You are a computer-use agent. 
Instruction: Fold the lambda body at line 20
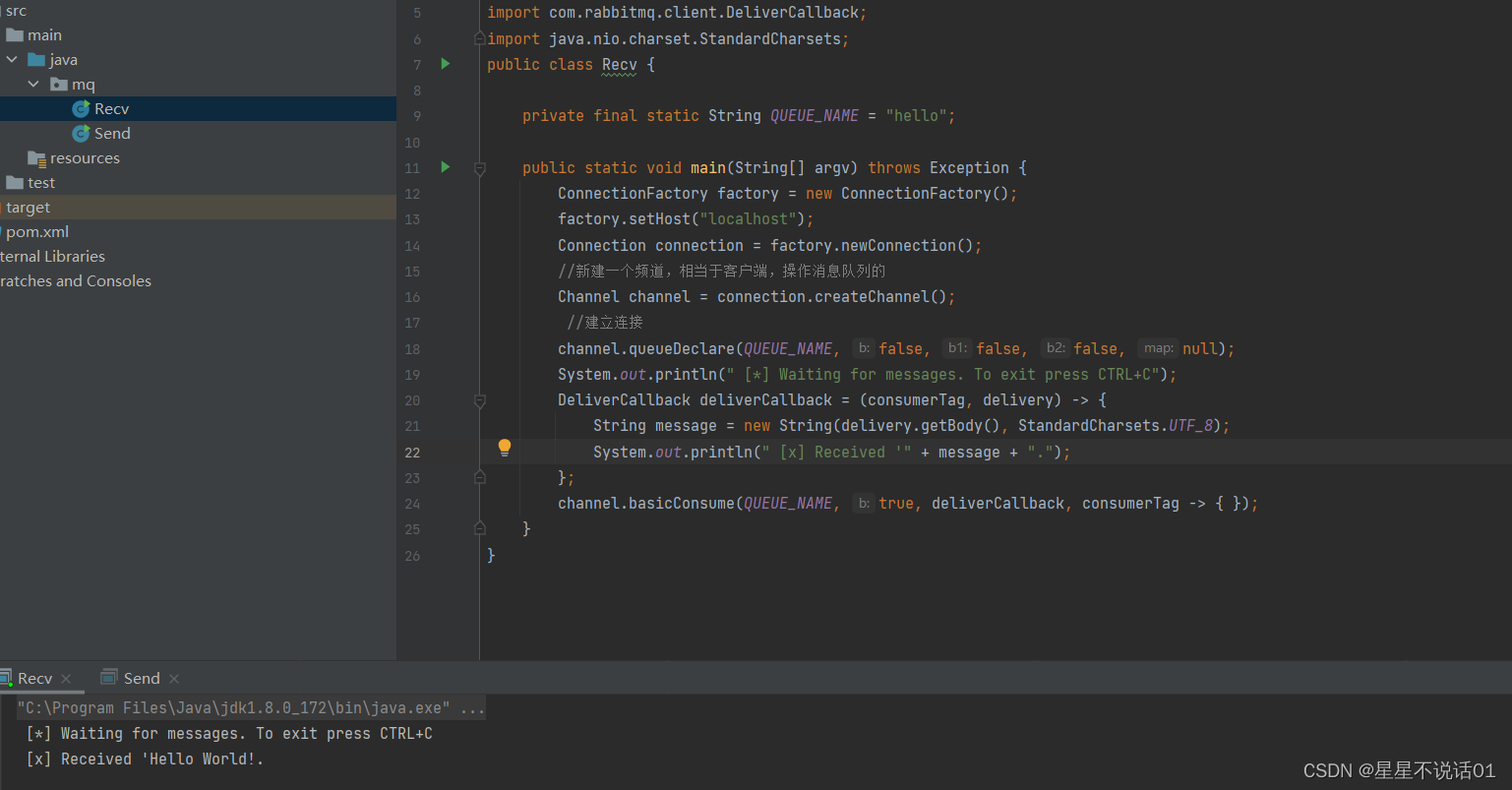click(x=480, y=400)
